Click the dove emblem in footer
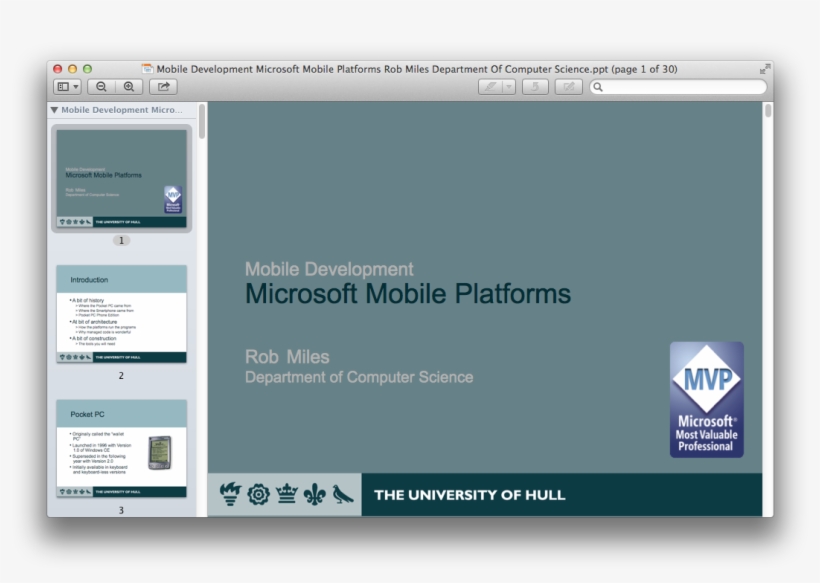The image size is (820, 583). 343,494
